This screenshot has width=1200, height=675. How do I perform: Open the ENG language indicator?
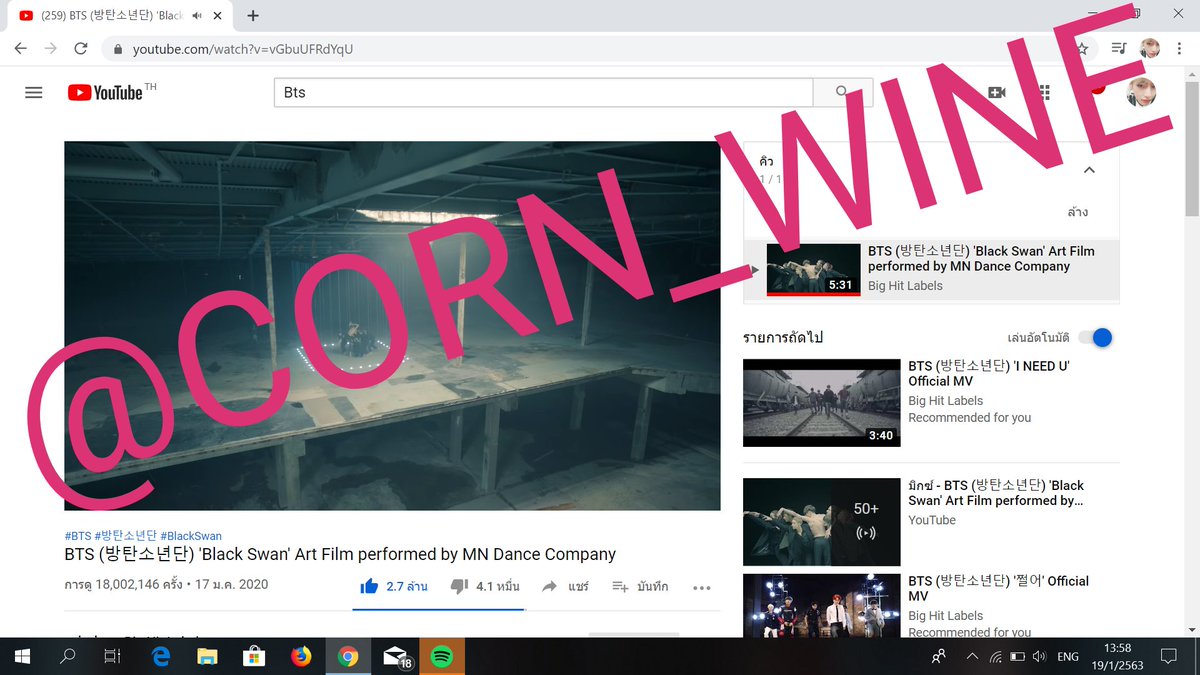[1068, 656]
